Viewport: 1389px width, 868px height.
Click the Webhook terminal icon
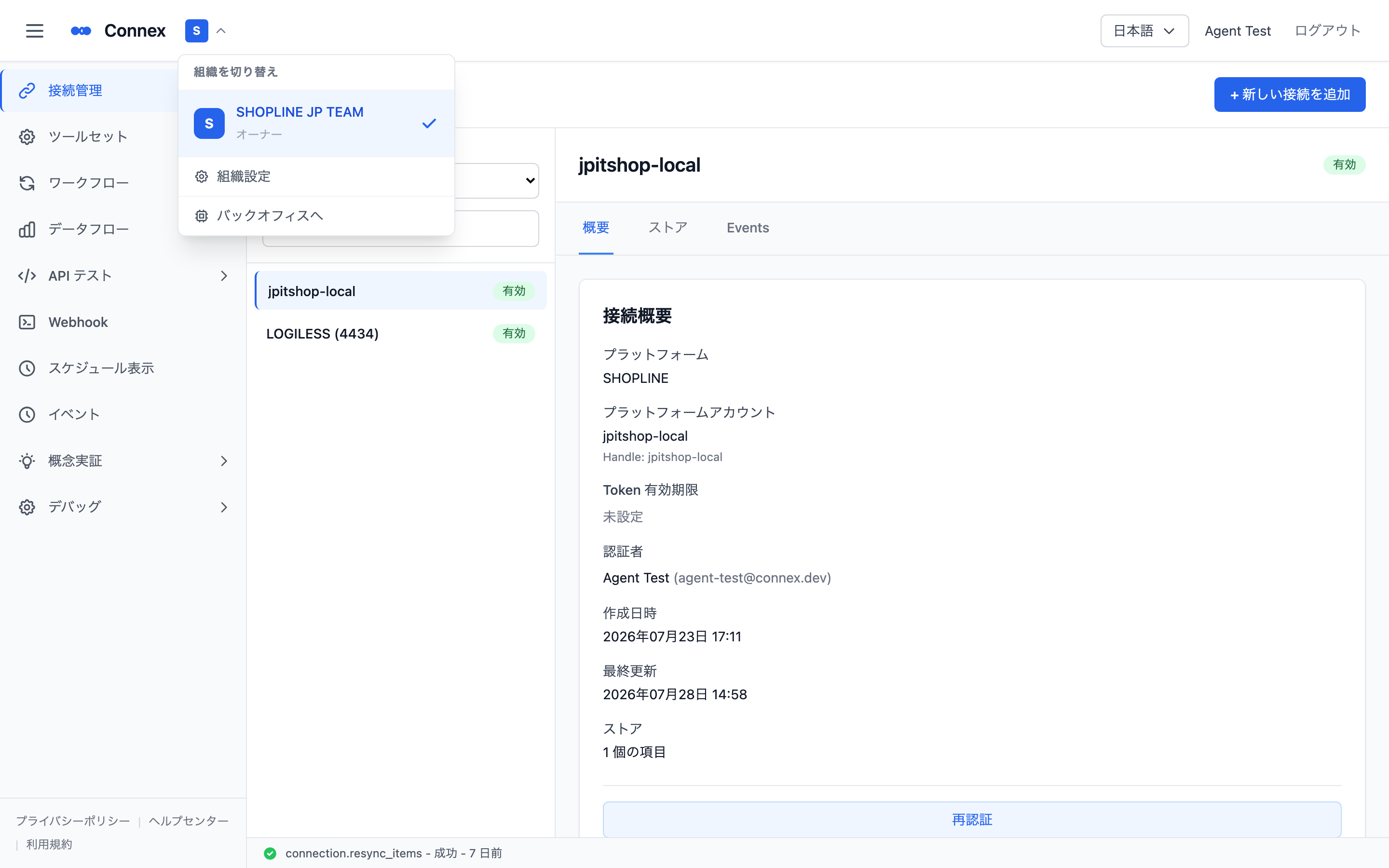pos(27,322)
